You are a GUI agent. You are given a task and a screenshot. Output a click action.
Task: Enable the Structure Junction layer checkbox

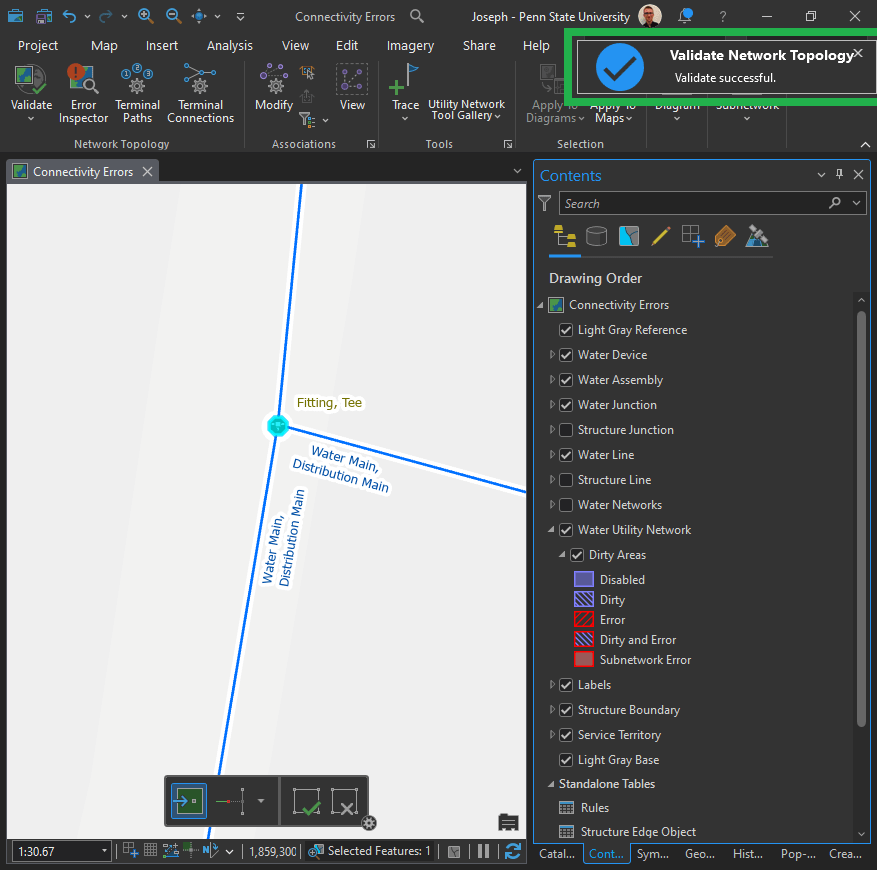566,430
